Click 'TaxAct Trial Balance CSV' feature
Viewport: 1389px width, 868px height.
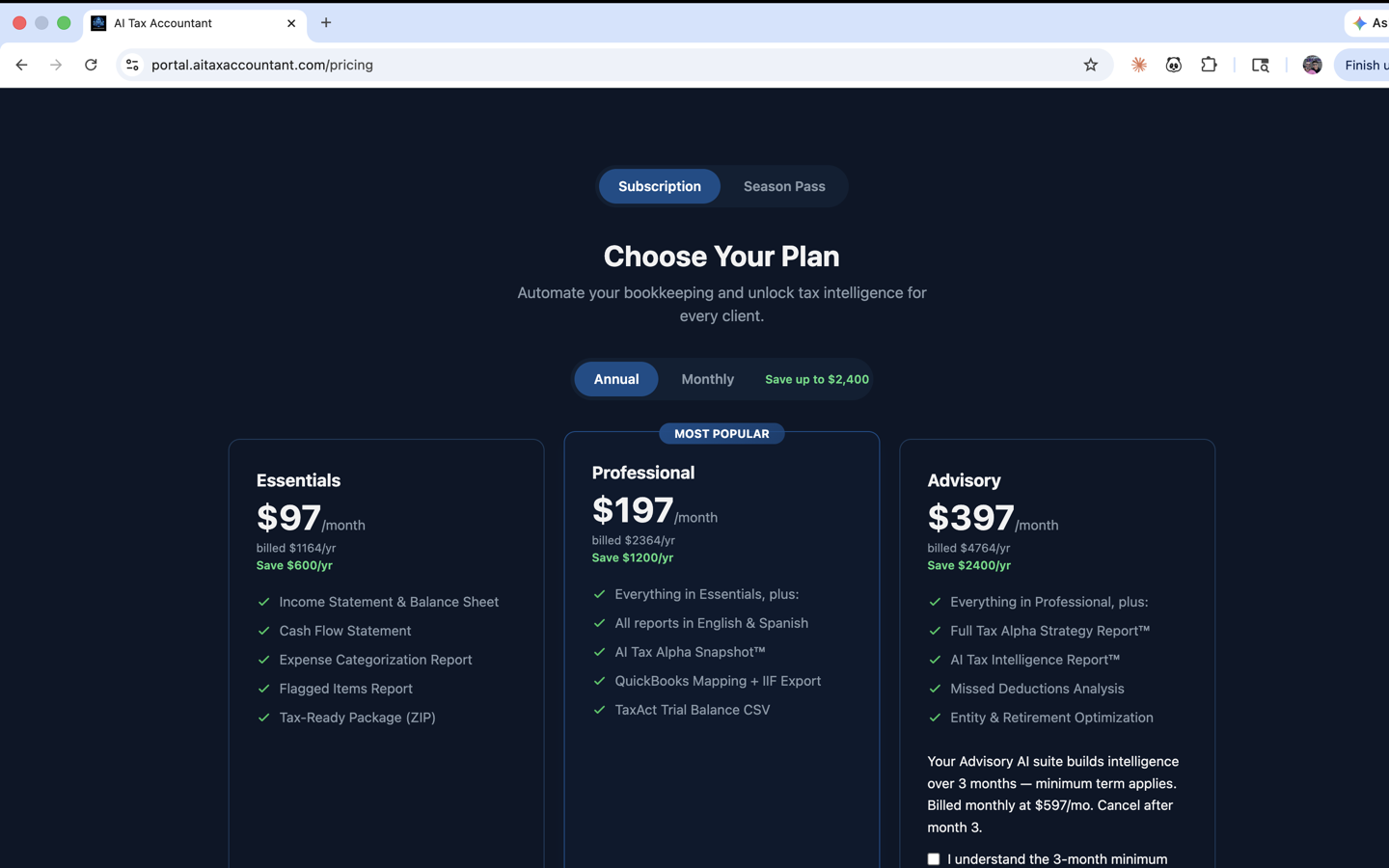tap(693, 710)
